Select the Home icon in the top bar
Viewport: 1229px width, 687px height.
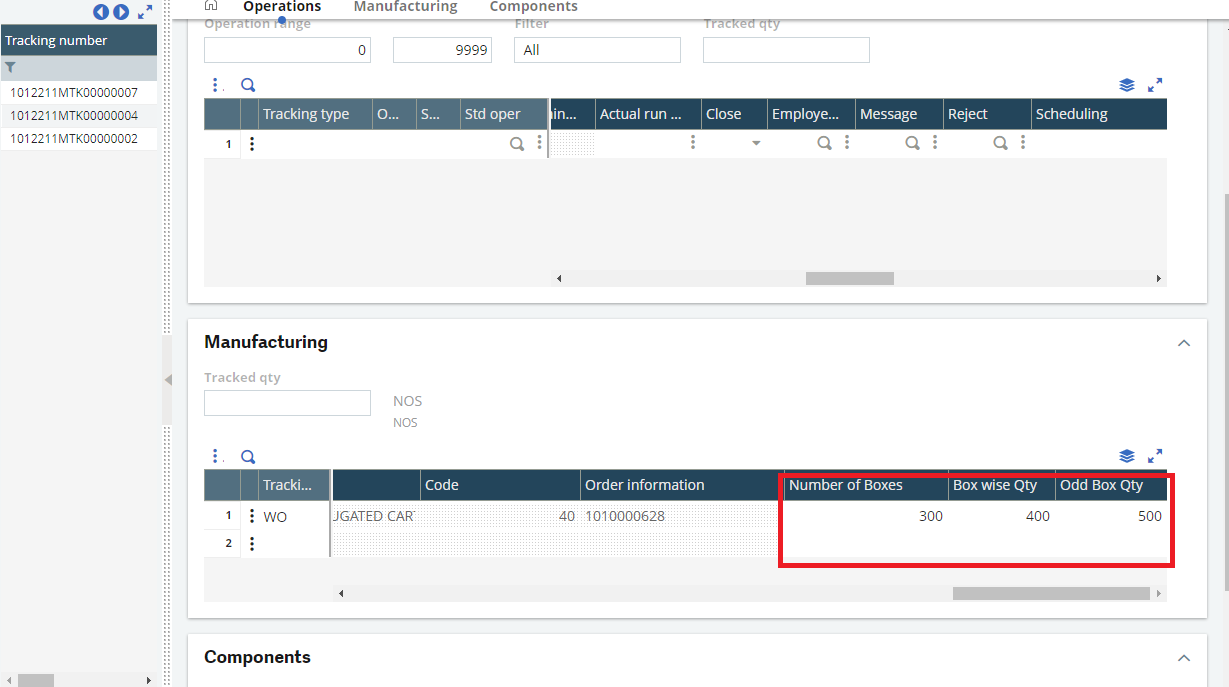point(210,6)
